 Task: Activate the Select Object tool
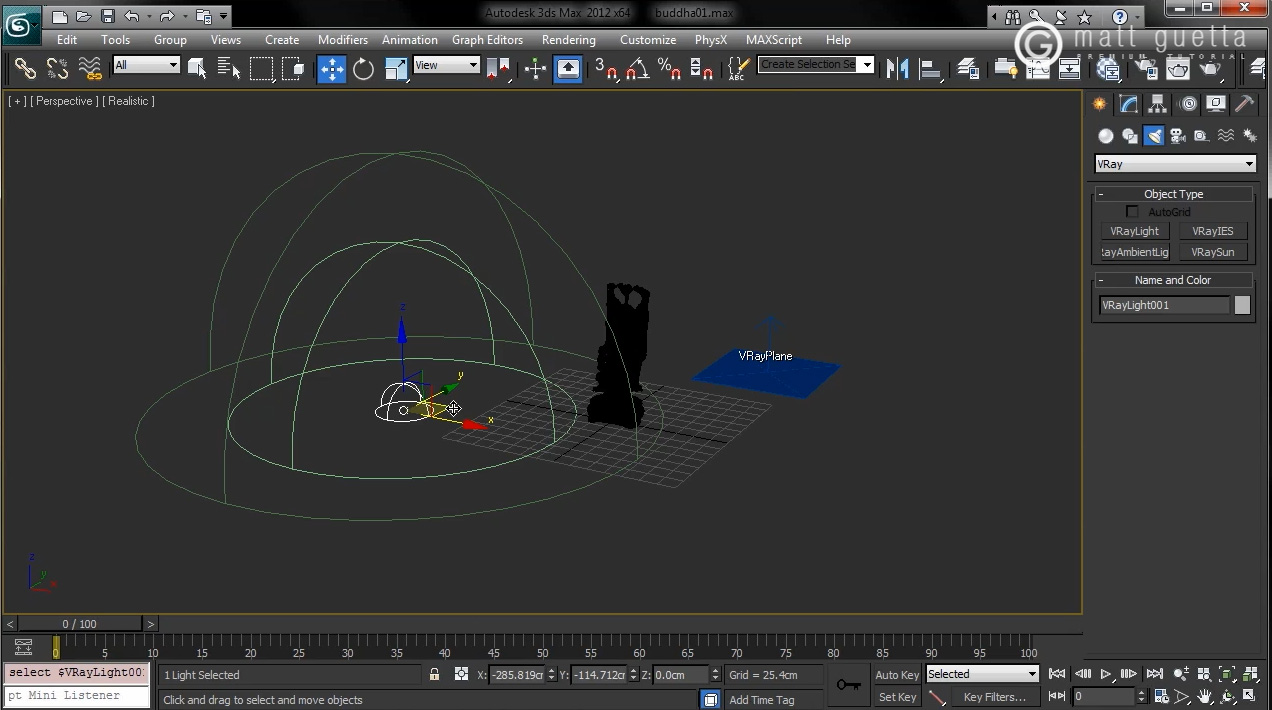[197, 68]
